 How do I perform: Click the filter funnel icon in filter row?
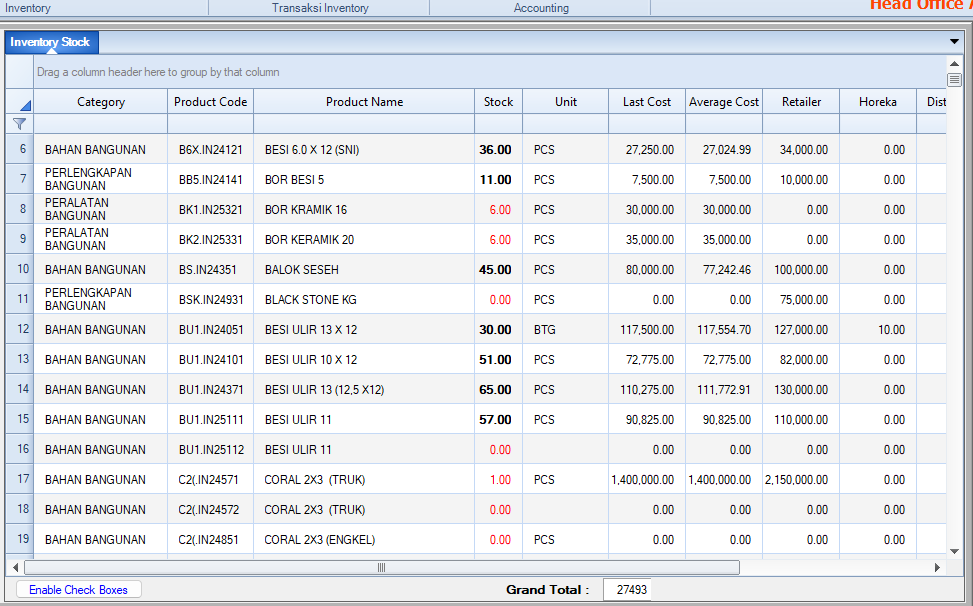[x=19, y=124]
